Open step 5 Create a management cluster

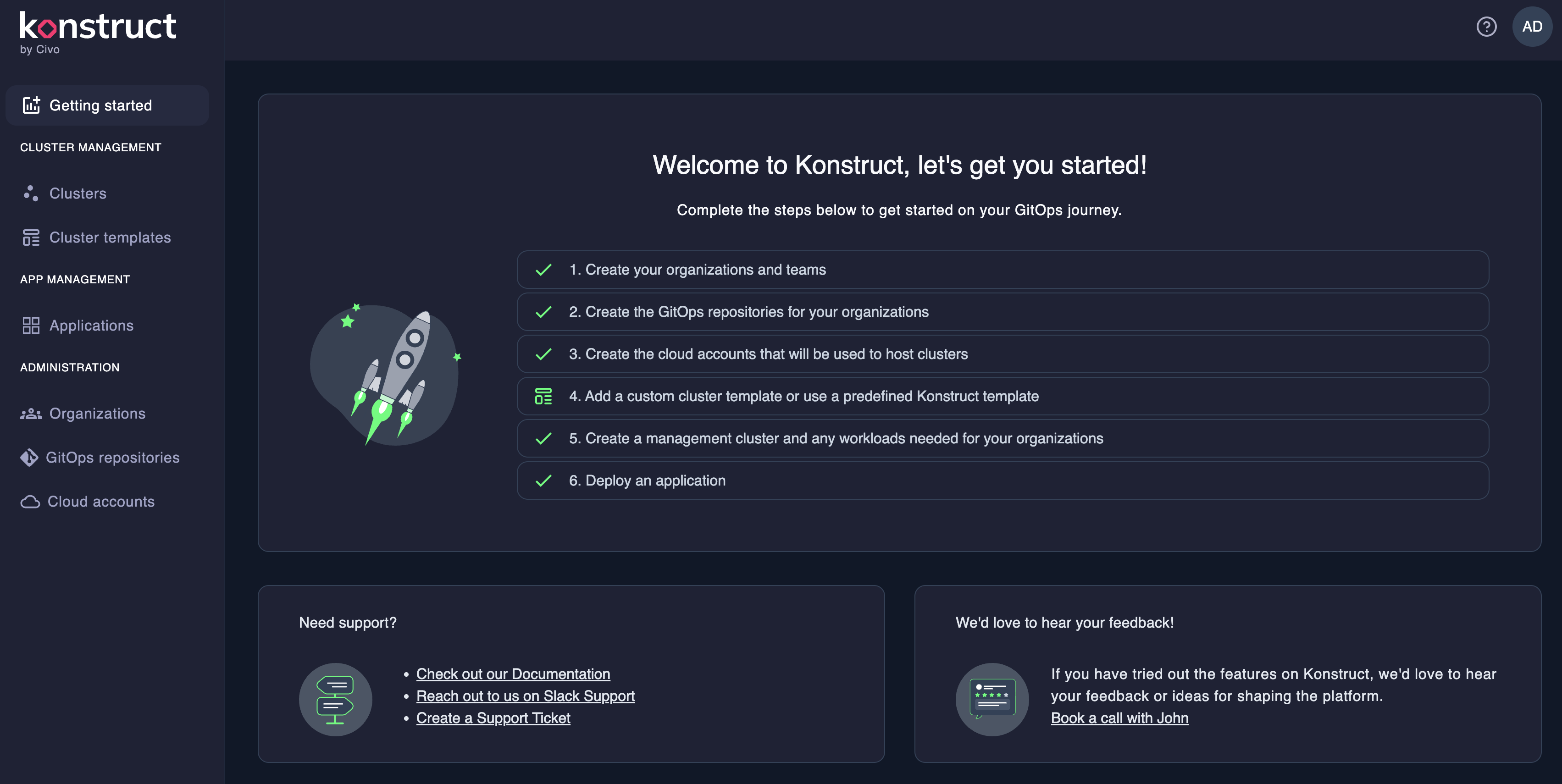point(836,438)
